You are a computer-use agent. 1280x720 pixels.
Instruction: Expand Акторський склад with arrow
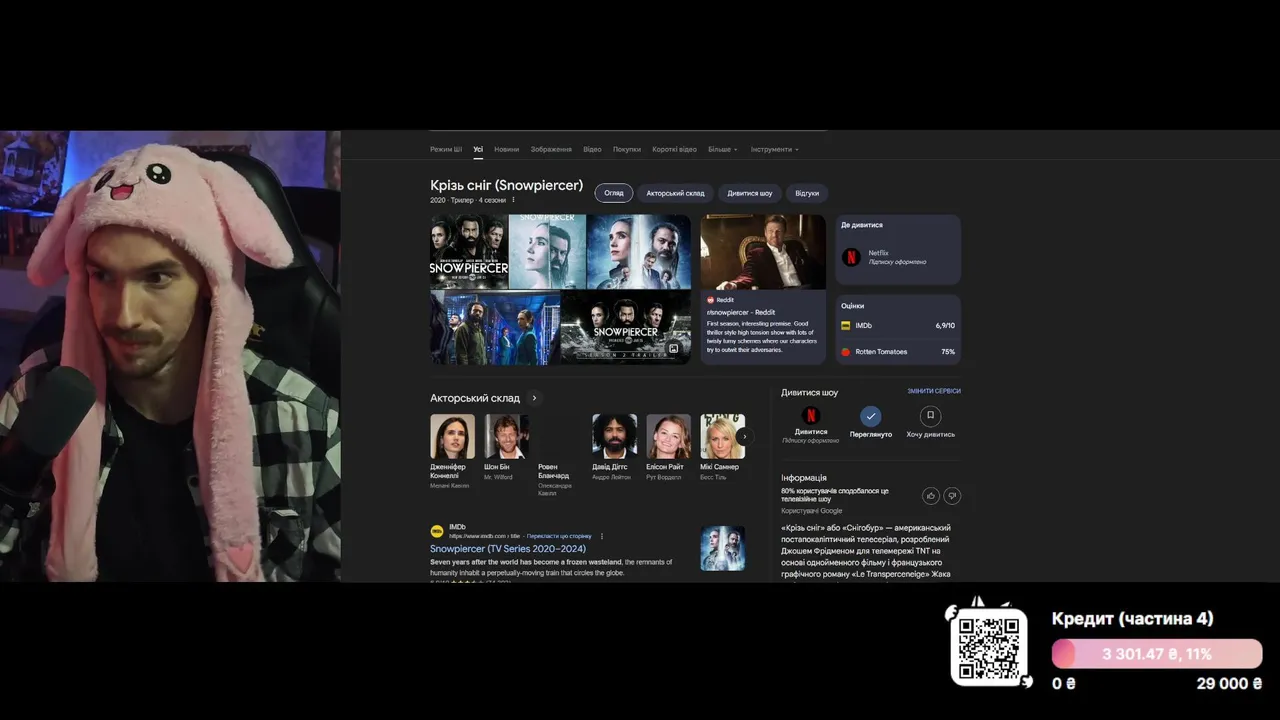coord(534,398)
